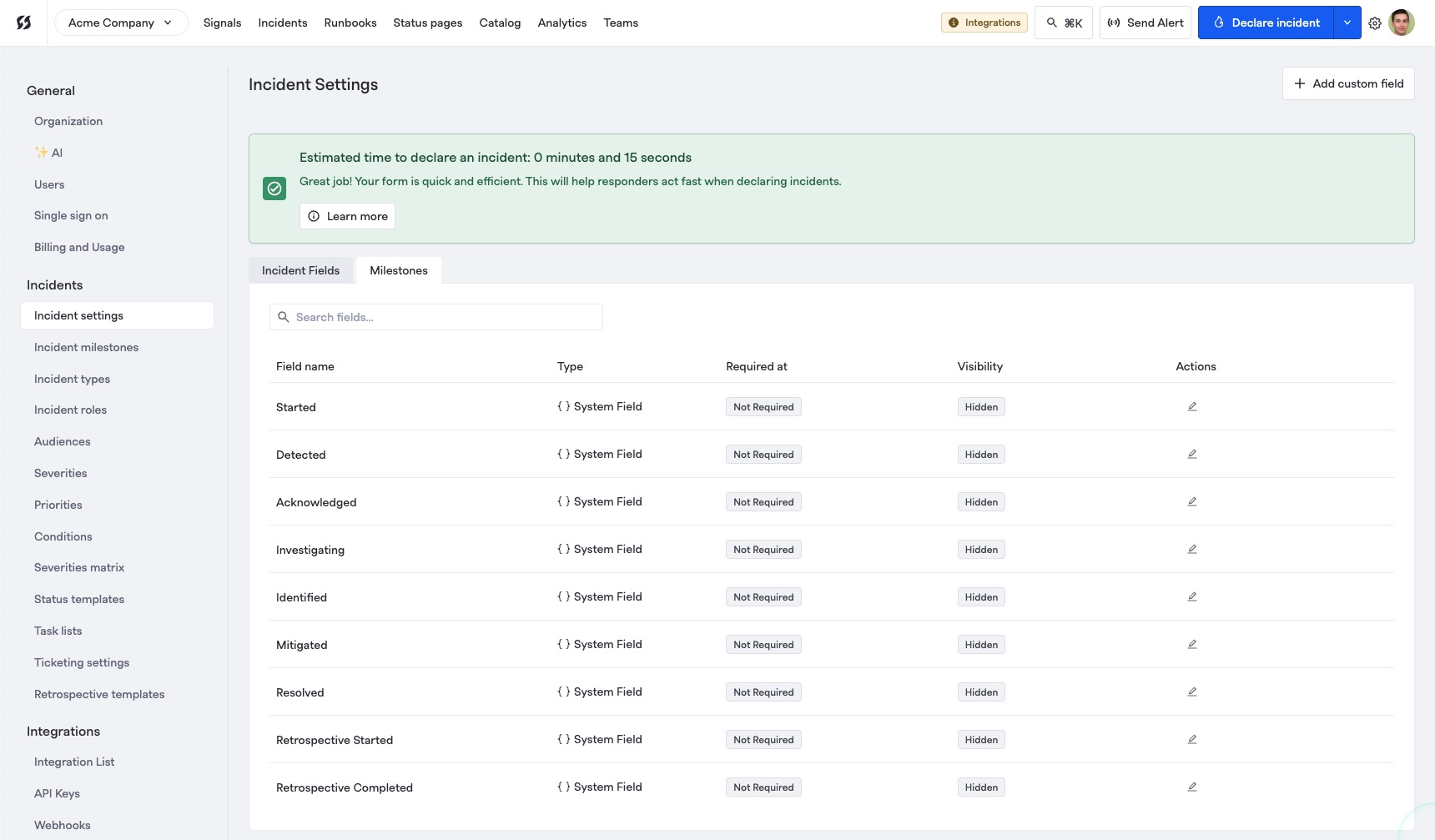Click the Required at column header
1435x840 pixels.
point(757,366)
